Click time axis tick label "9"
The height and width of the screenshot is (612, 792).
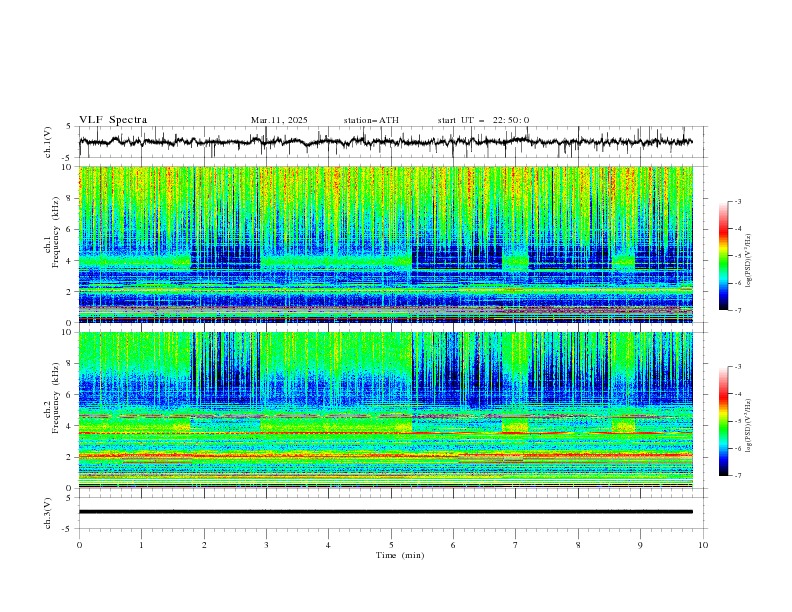(640, 545)
